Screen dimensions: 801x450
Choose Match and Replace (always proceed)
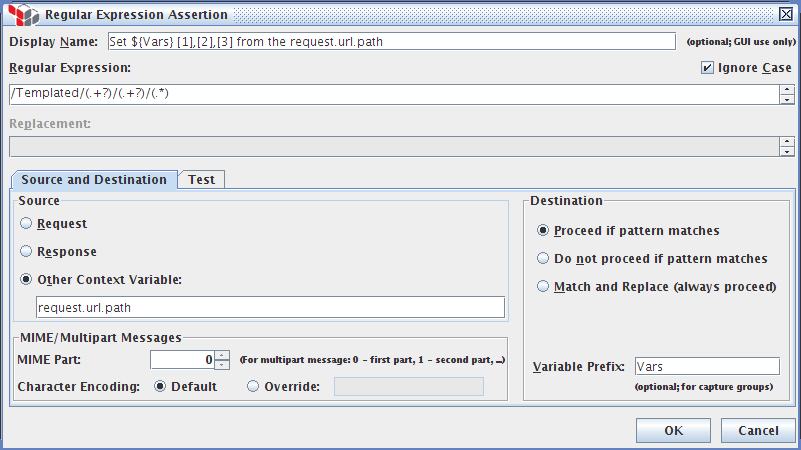pos(543,287)
